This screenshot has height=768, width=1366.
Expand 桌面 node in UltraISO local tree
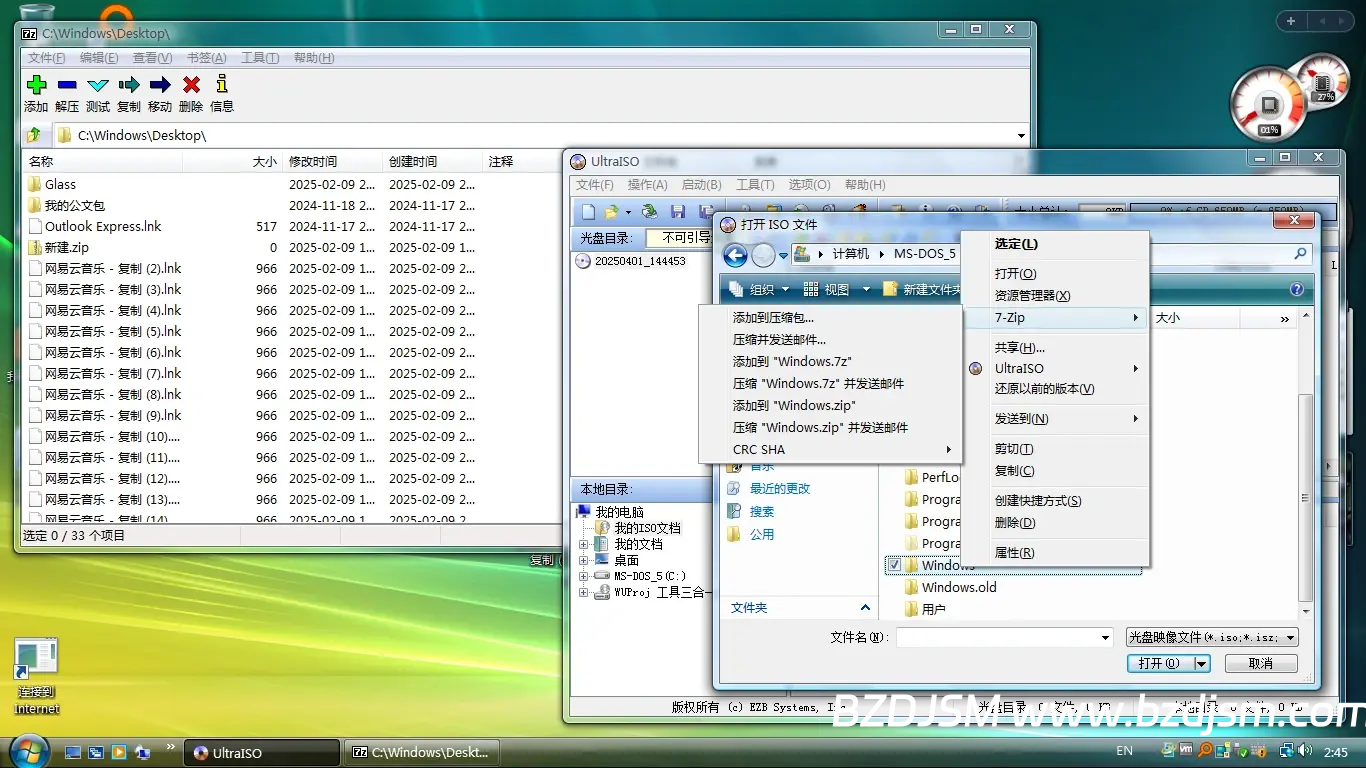(x=584, y=561)
